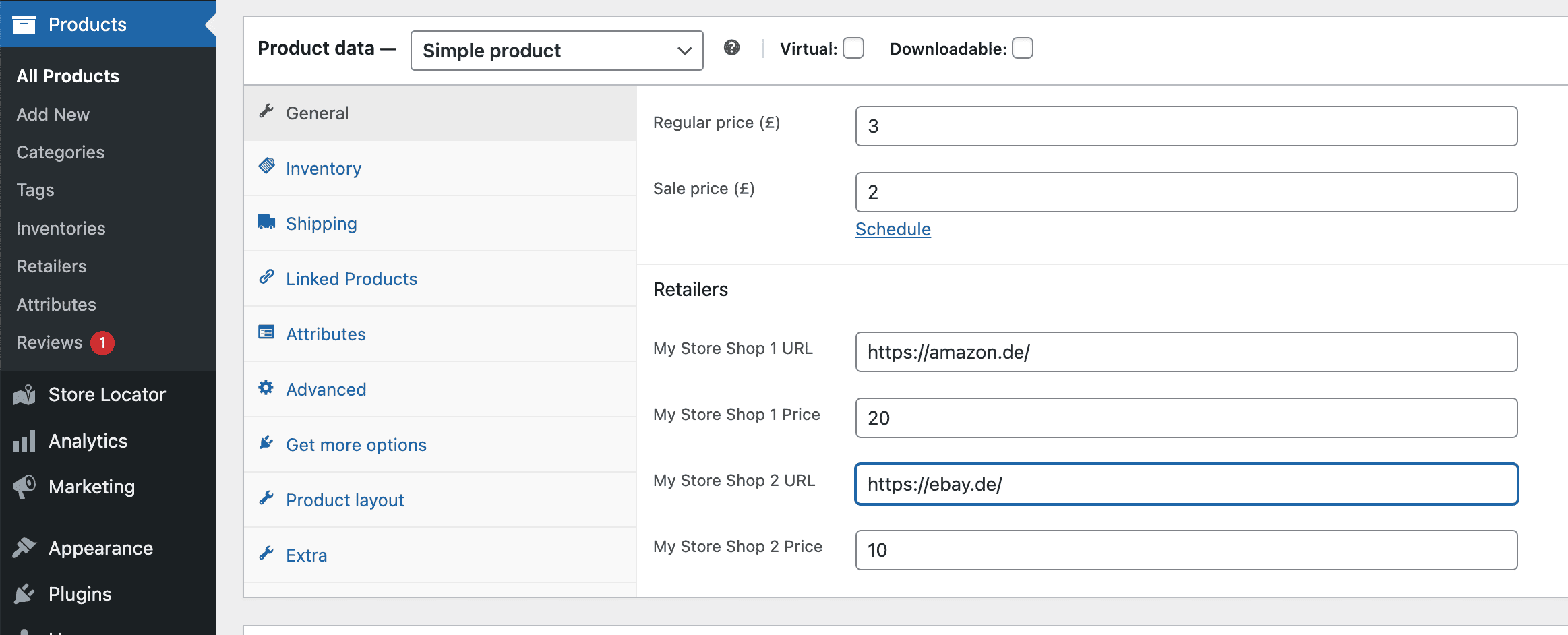Enable the Virtual checkbox
The image size is (1568, 635).
click(853, 49)
